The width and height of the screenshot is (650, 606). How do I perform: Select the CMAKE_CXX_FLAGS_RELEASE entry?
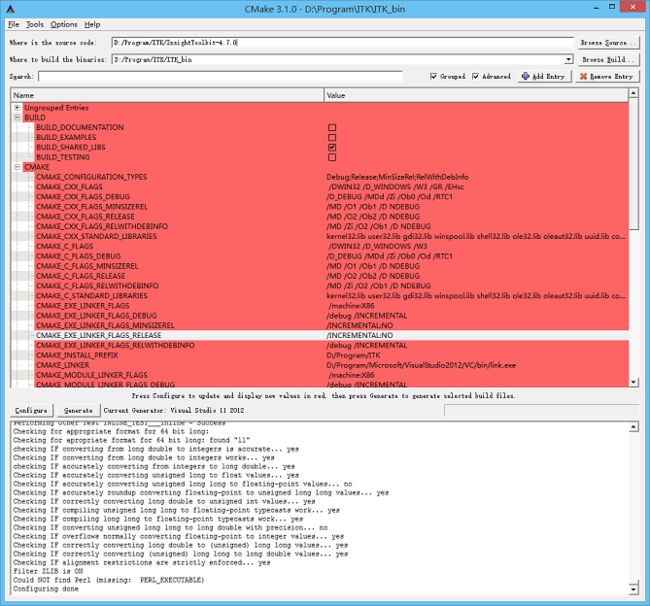point(85,217)
